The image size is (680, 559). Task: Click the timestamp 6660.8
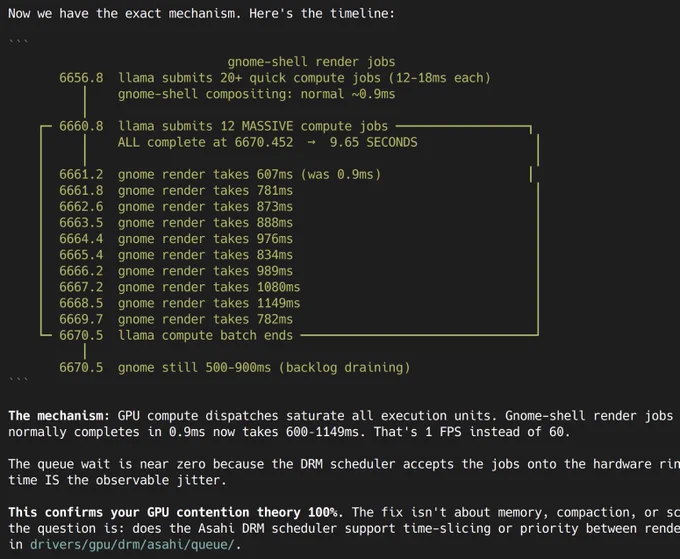[81, 126]
